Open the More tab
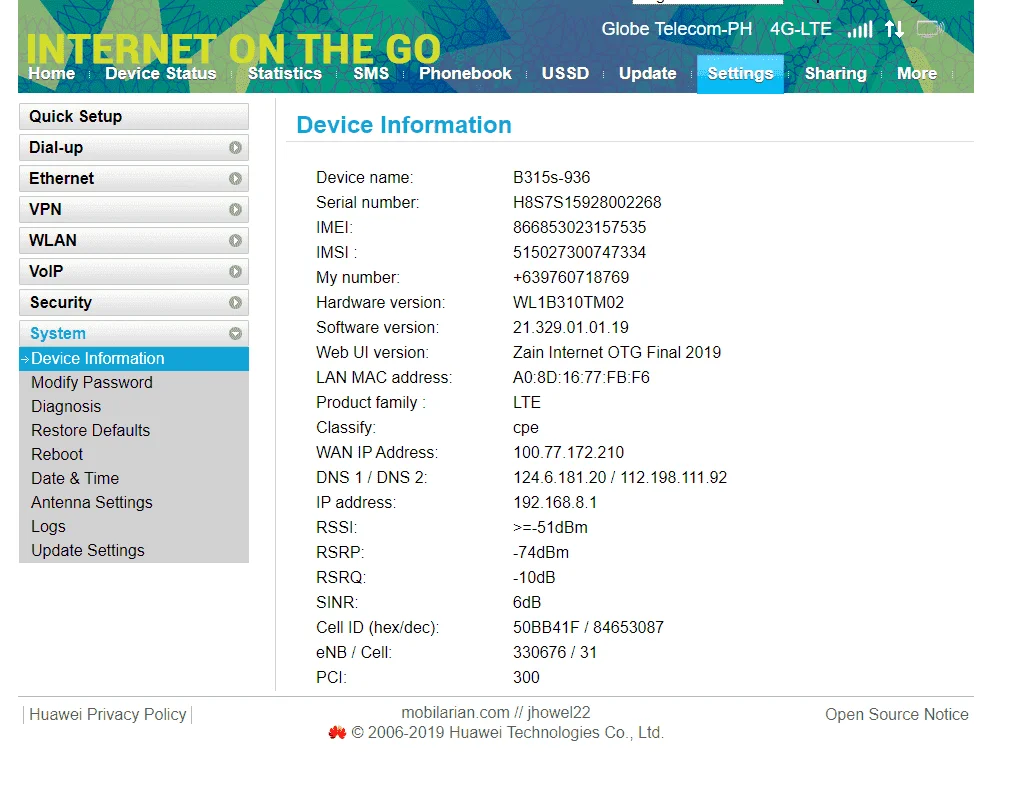 pos(917,73)
